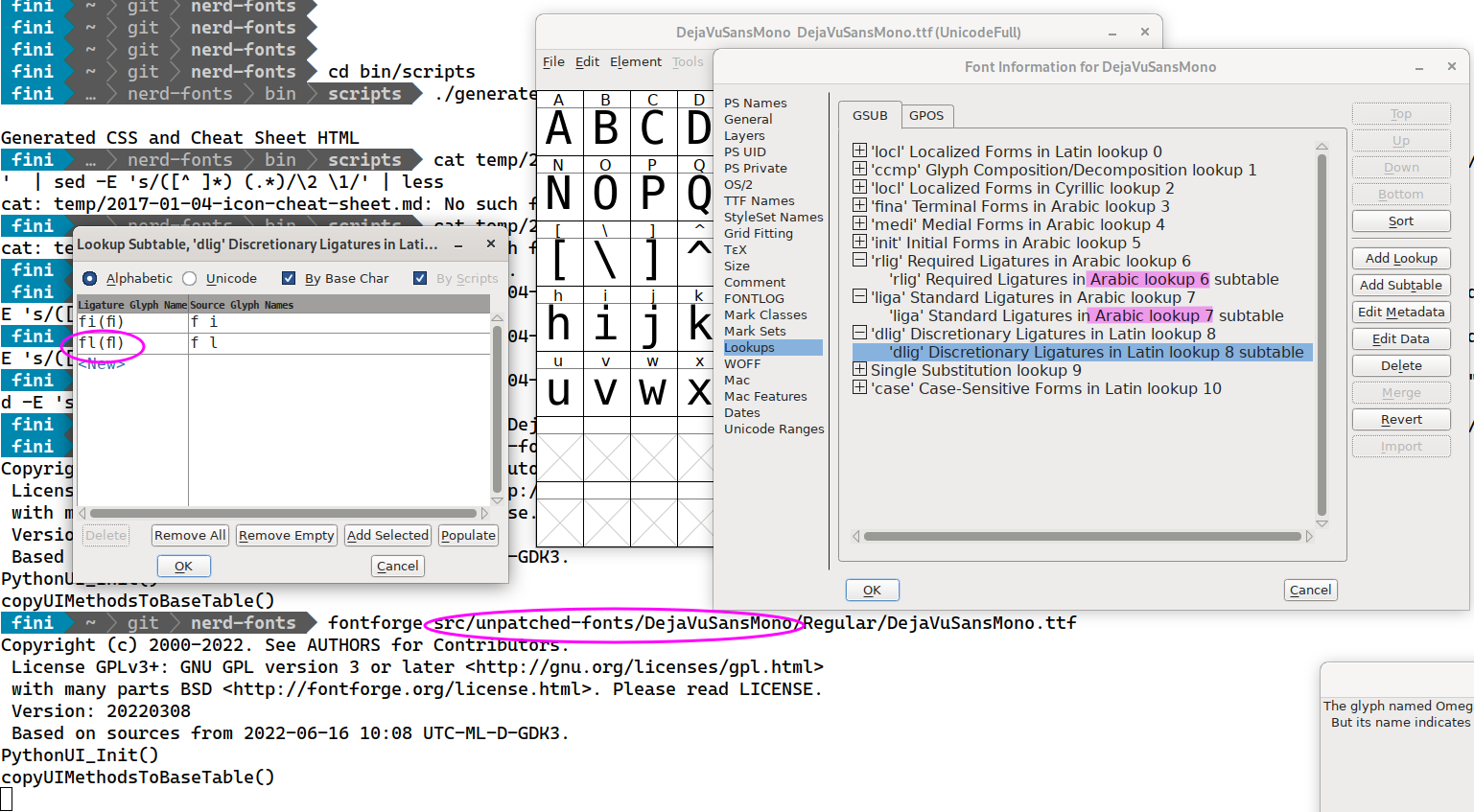Click the Sort button
1474x812 pixels.
coord(1400,220)
